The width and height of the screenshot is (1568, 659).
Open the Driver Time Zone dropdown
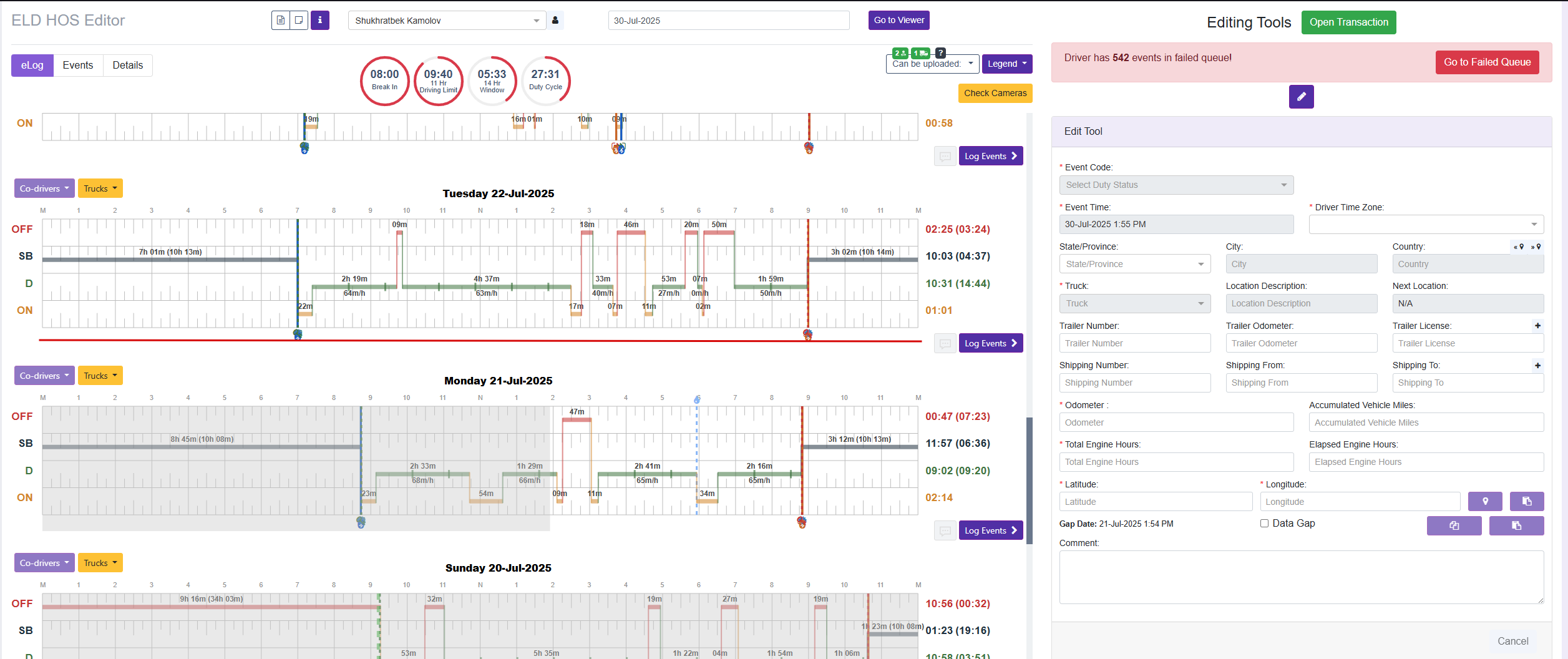point(1426,224)
